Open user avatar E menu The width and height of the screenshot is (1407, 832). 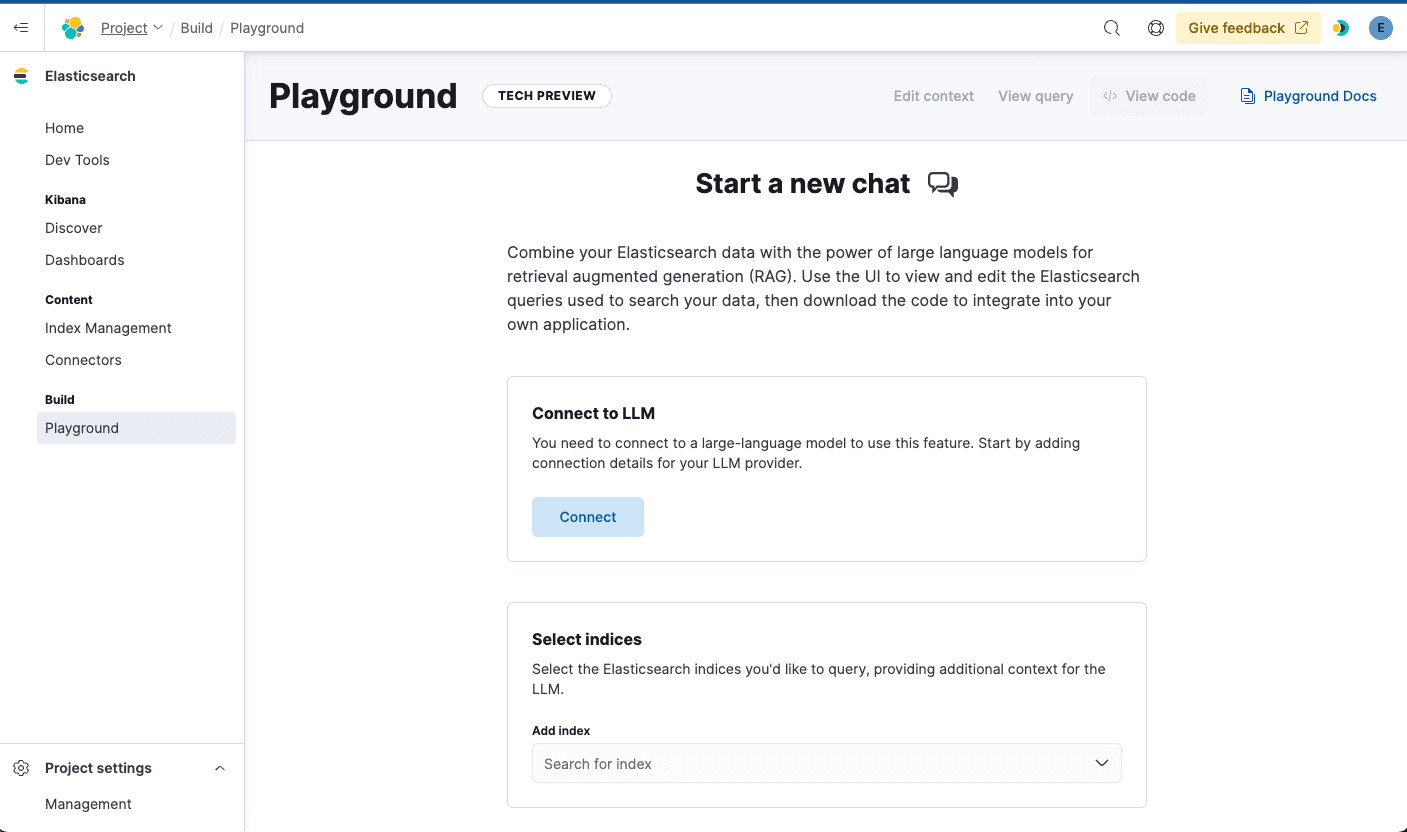pyautogui.click(x=1380, y=28)
